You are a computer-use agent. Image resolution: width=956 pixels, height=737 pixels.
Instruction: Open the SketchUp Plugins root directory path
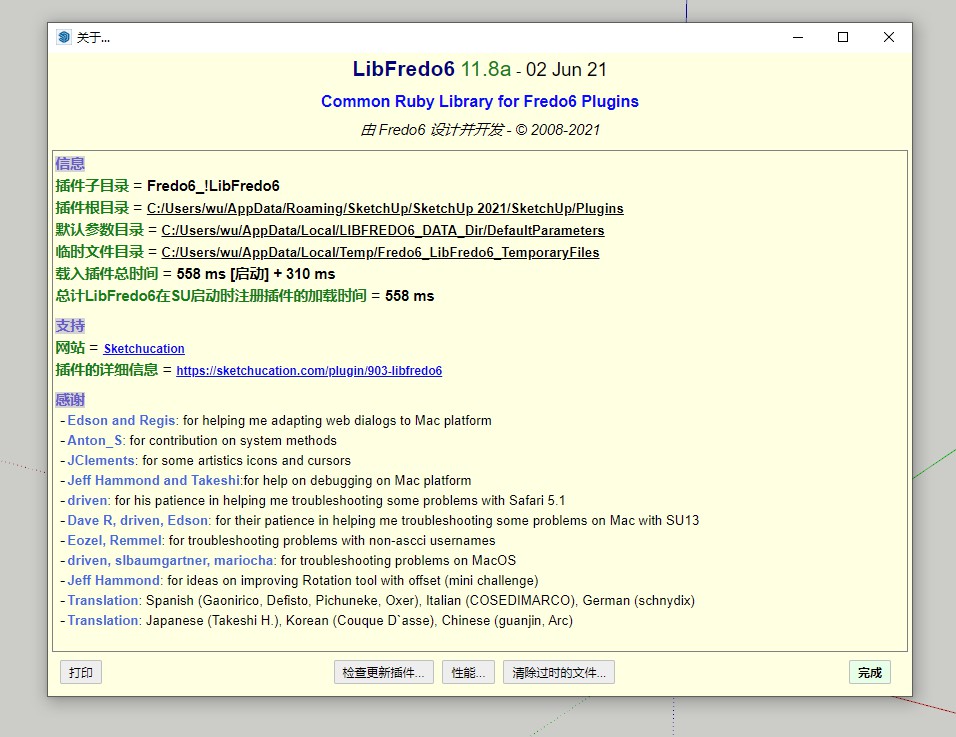(385, 209)
